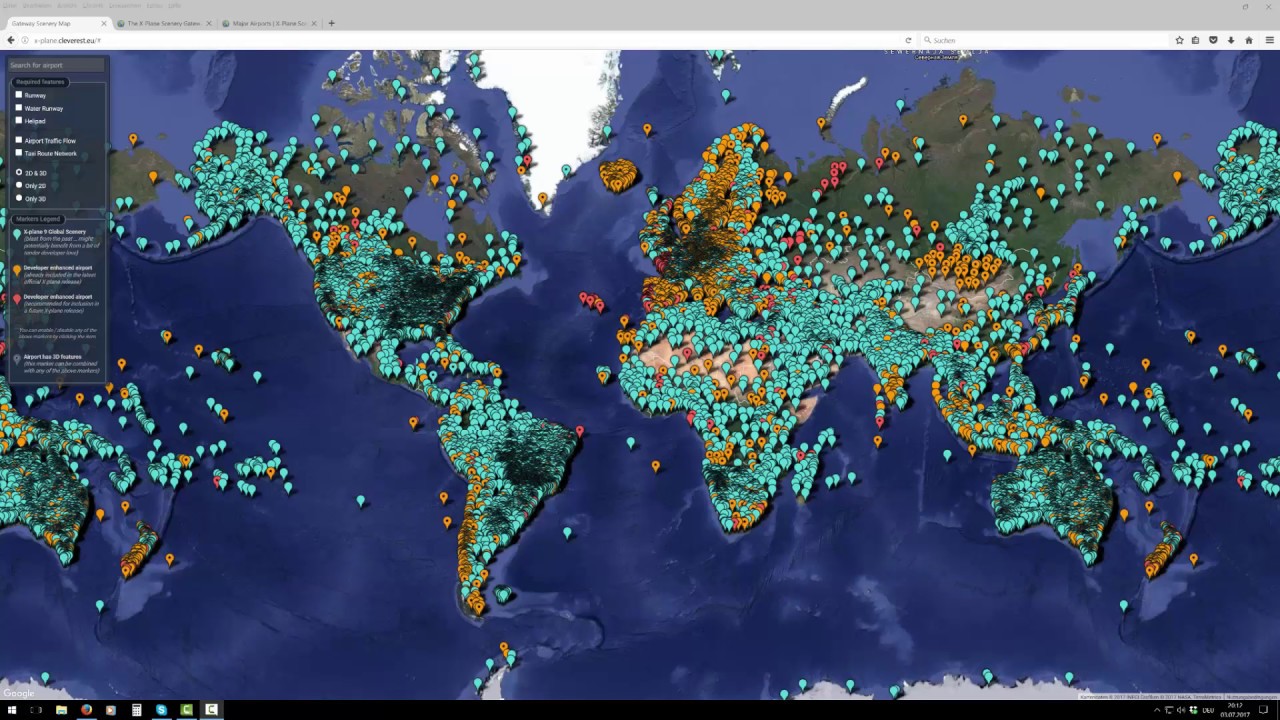Toggle cyan X-plane 9 Global Scenery marker legend

click(17, 233)
